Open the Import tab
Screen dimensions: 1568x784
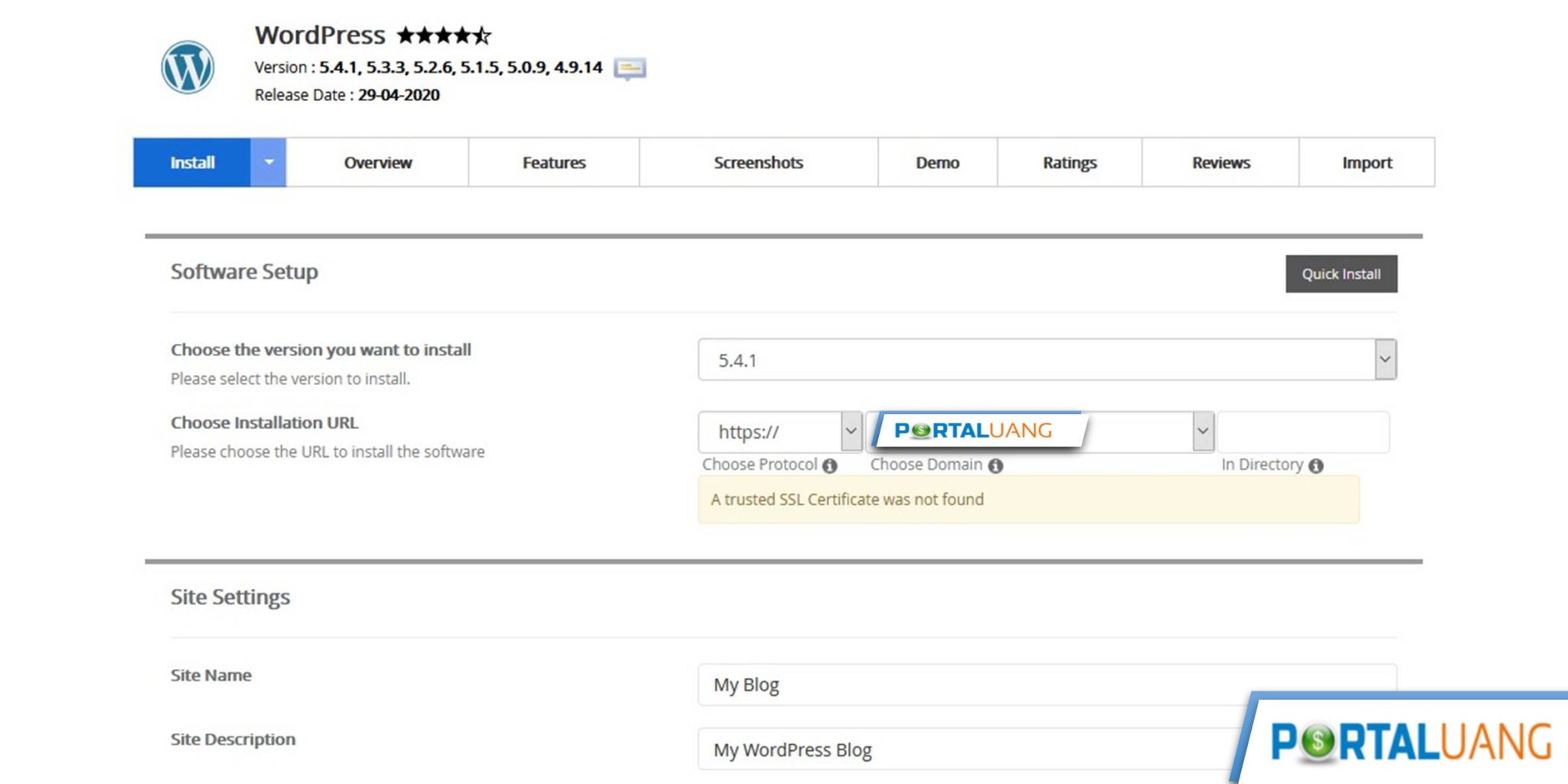point(1367,162)
